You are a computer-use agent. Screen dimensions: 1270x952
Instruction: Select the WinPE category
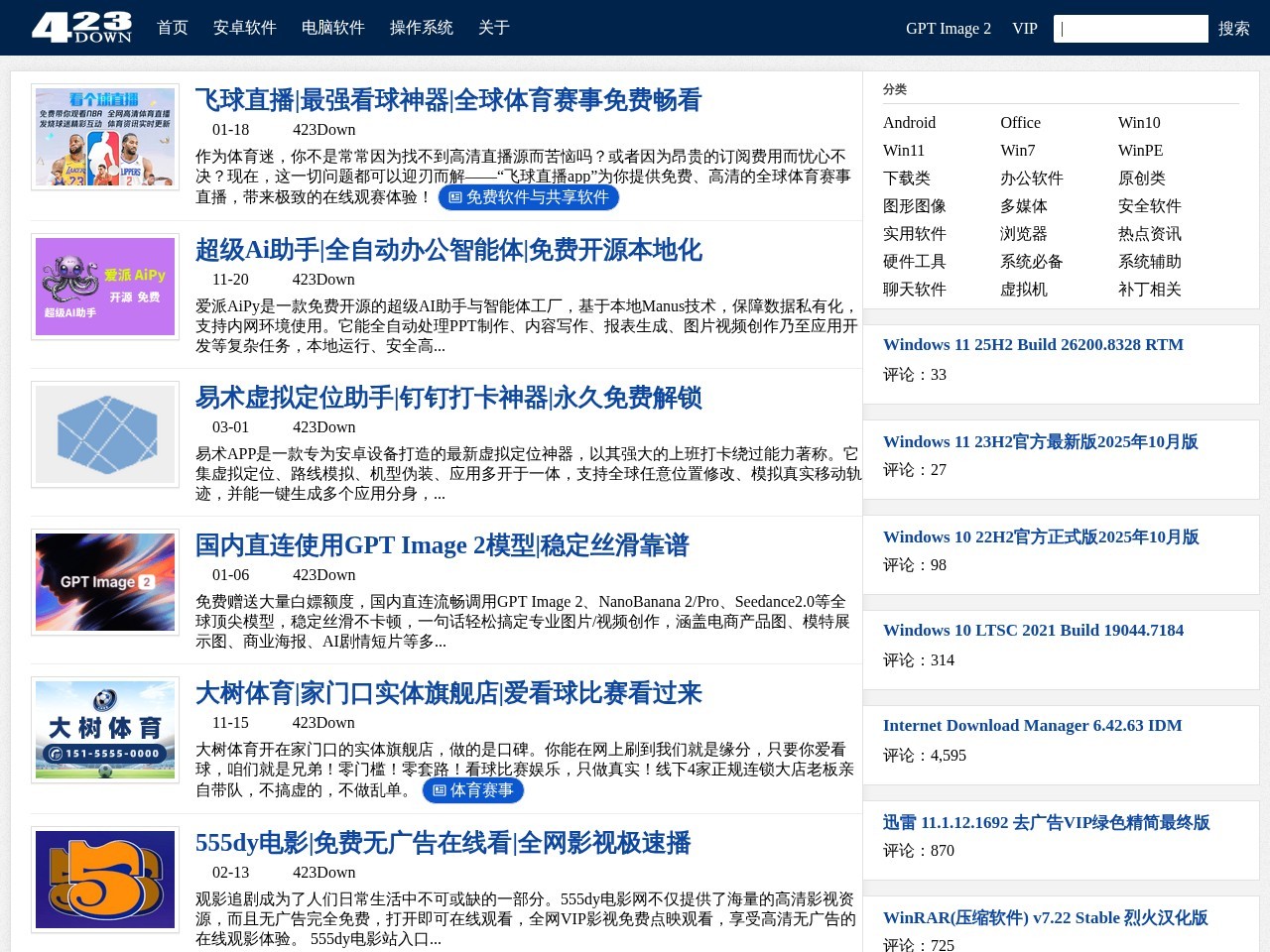point(1141,151)
